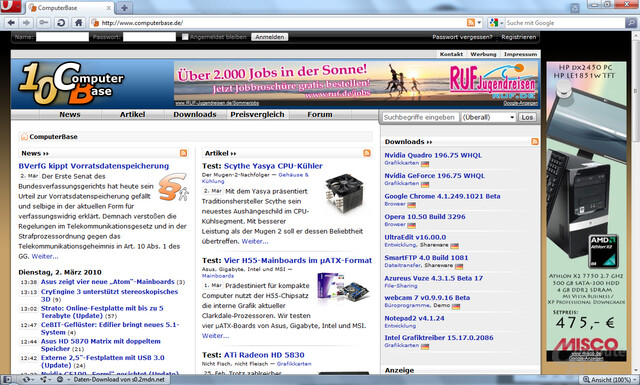The width and height of the screenshot is (640, 385).
Task: Enable the Angemeldet bleiben checkbox
Action: tap(185, 37)
